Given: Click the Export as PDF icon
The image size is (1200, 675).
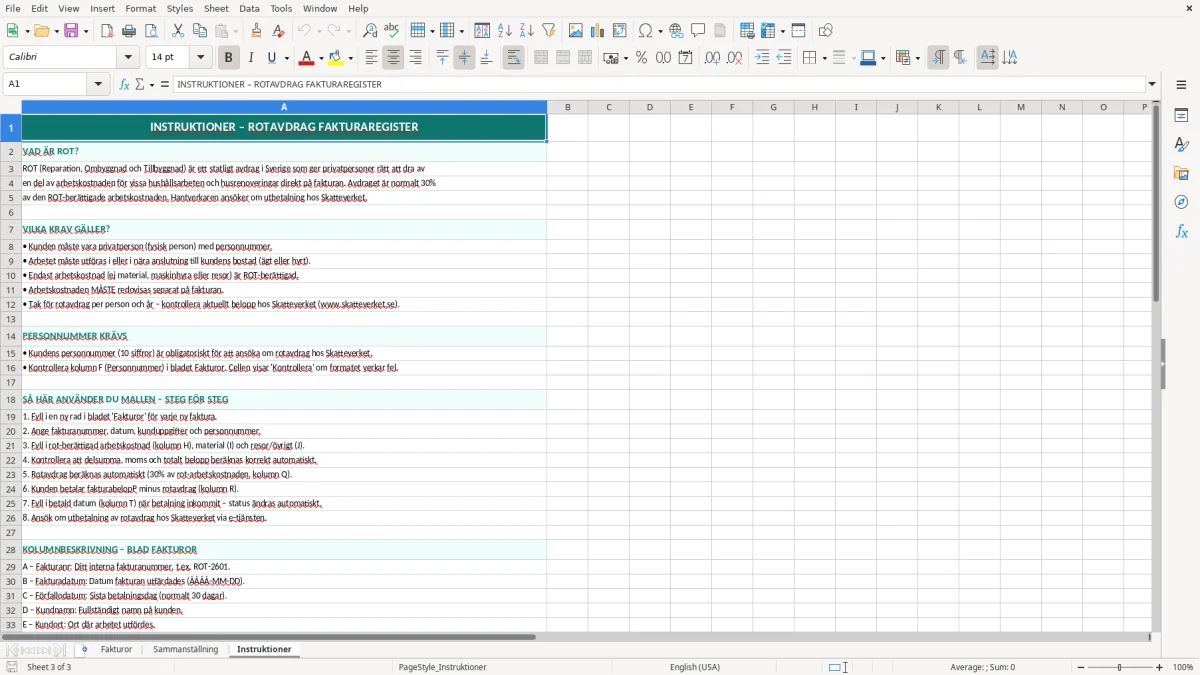Looking at the screenshot, I should pyautogui.click(x=107, y=31).
